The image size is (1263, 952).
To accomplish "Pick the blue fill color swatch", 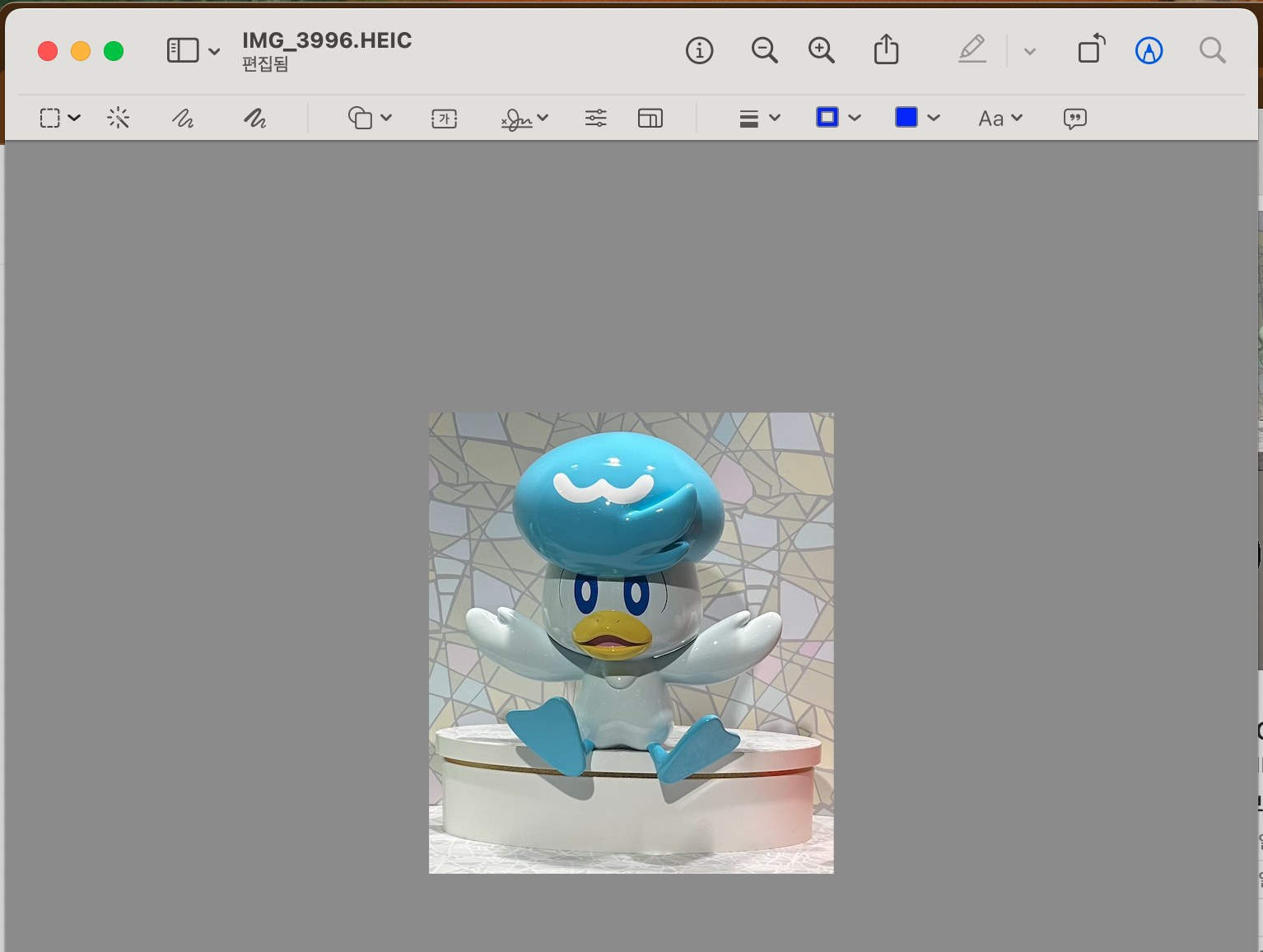I will coord(906,118).
